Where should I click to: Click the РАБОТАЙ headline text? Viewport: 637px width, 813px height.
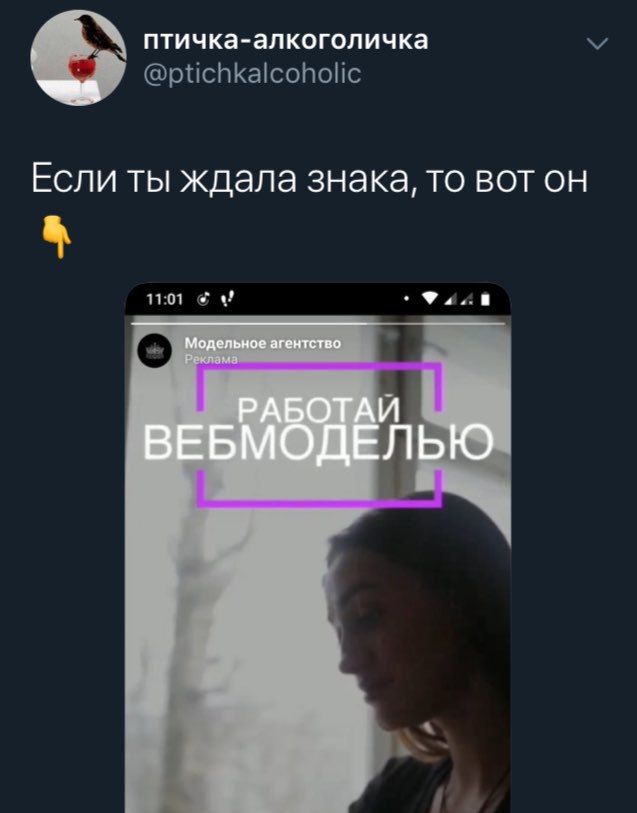(319, 411)
